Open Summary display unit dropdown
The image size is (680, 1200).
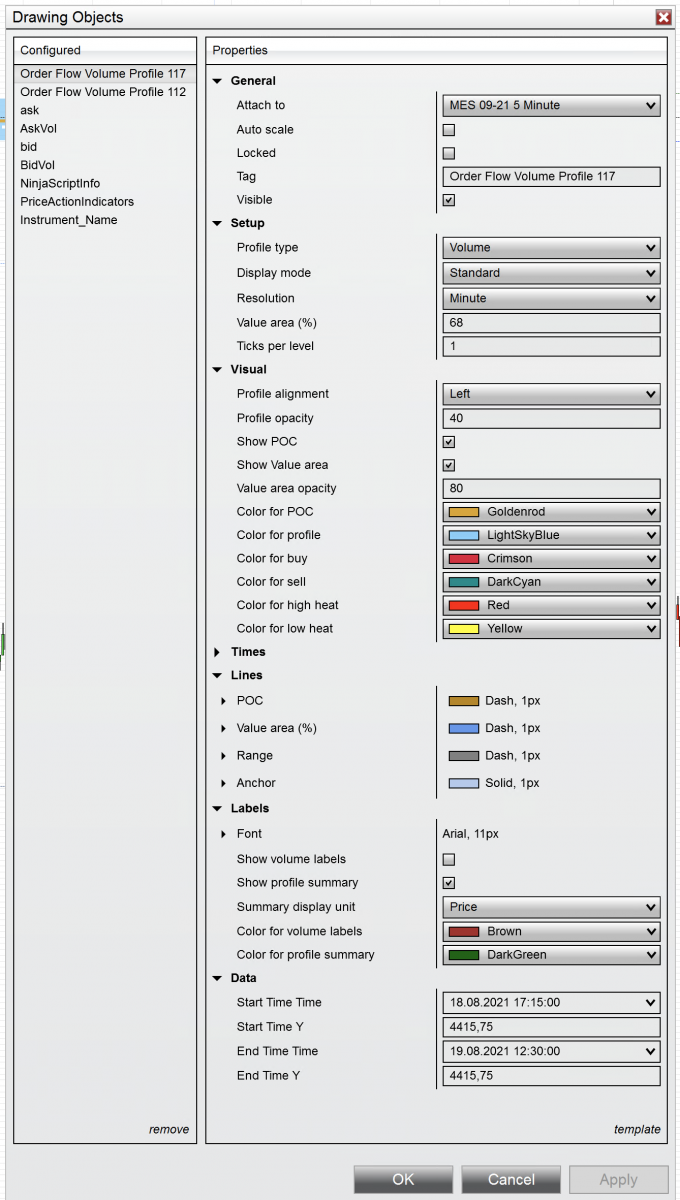[x=551, y=907]
